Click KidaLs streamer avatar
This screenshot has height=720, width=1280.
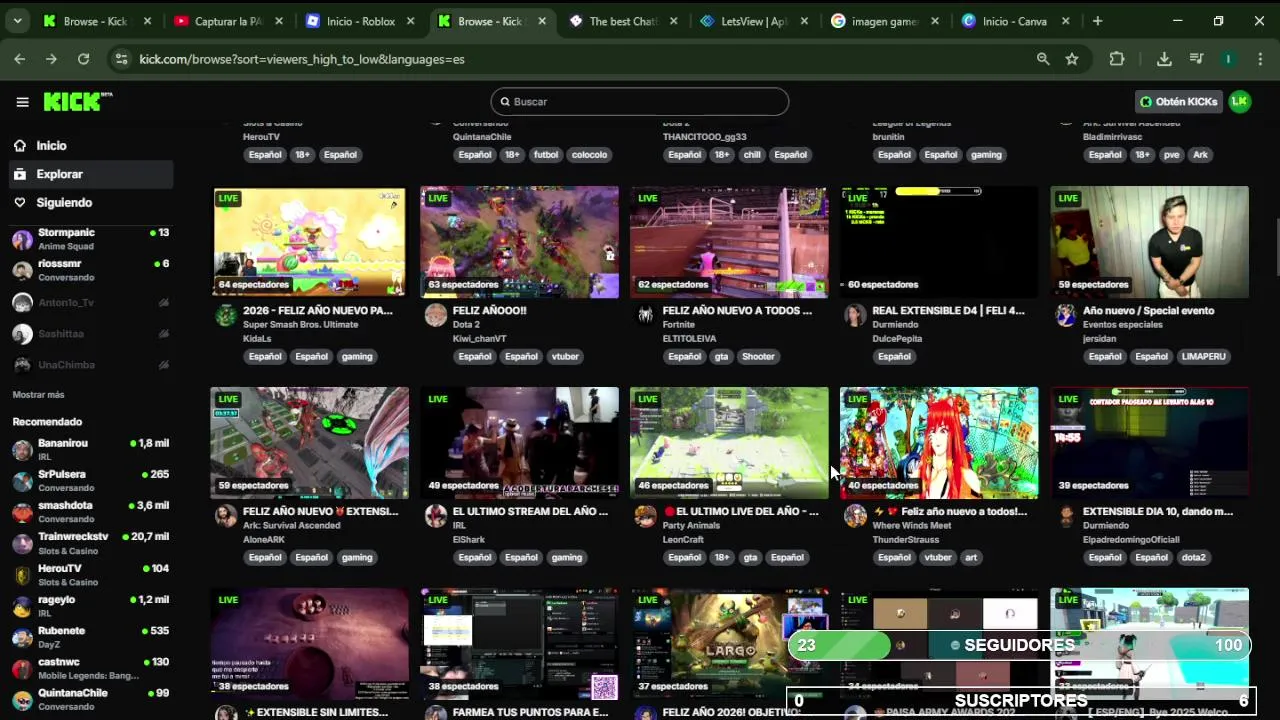226,316
